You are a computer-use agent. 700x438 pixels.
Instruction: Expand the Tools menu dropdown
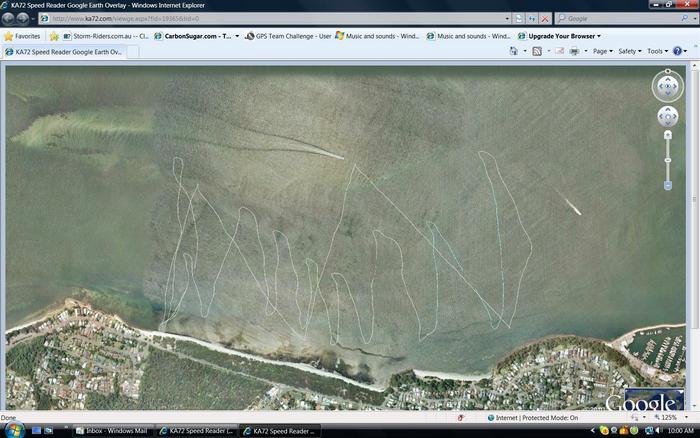pos(657,51)
